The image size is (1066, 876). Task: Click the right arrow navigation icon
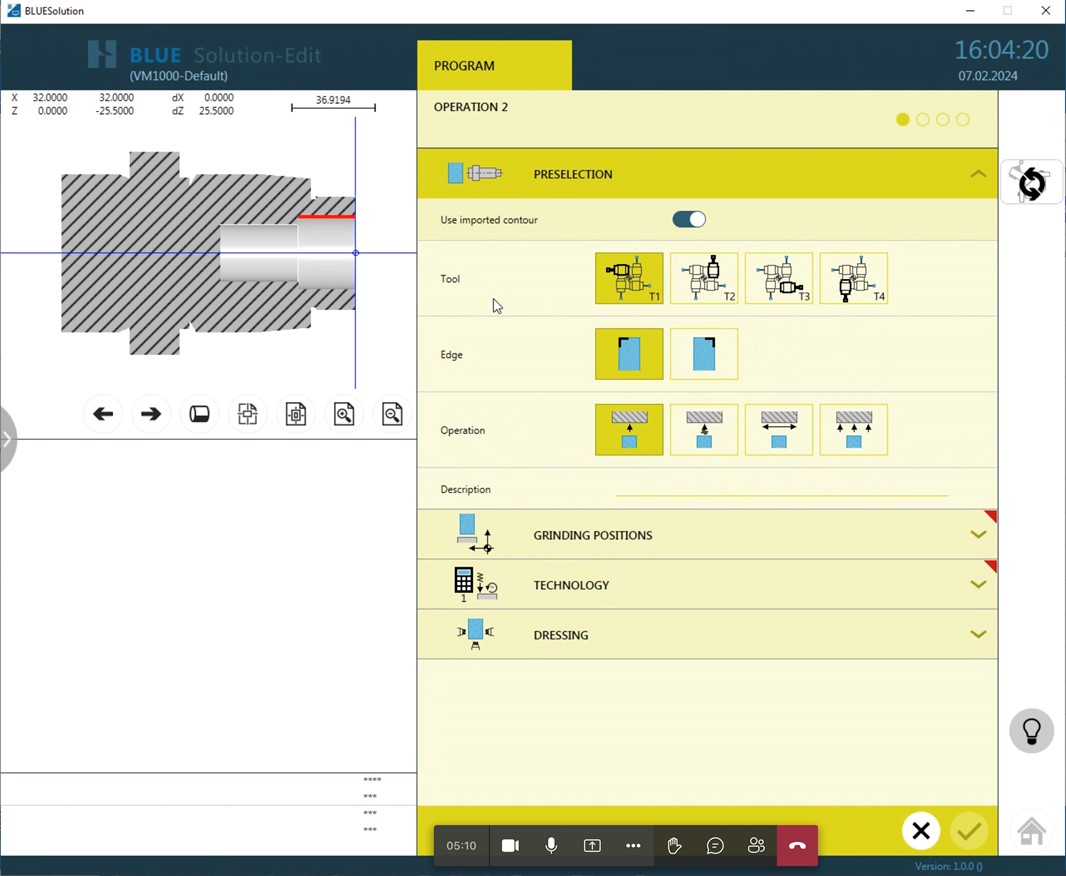point(151,414)
